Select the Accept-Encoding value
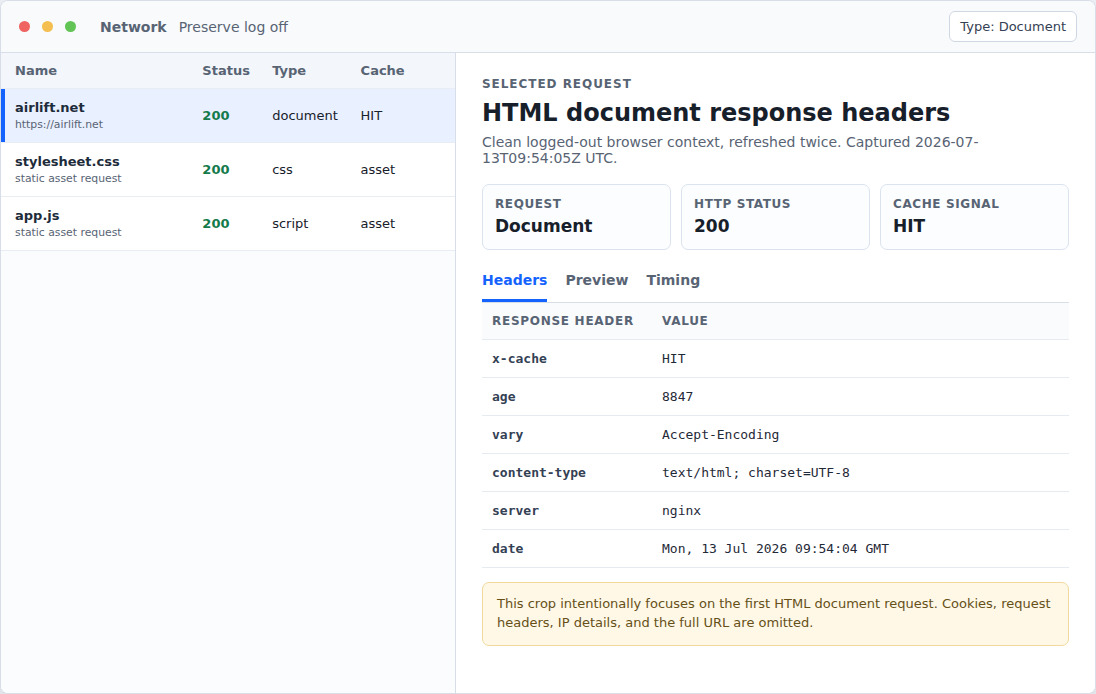Viewport: 1096px width, 694px height. [720, 435]
